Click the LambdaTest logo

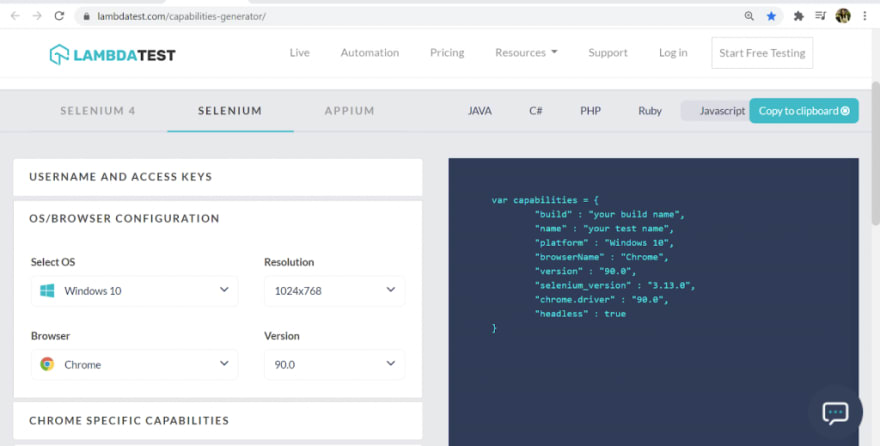click(x=112, y=54)
